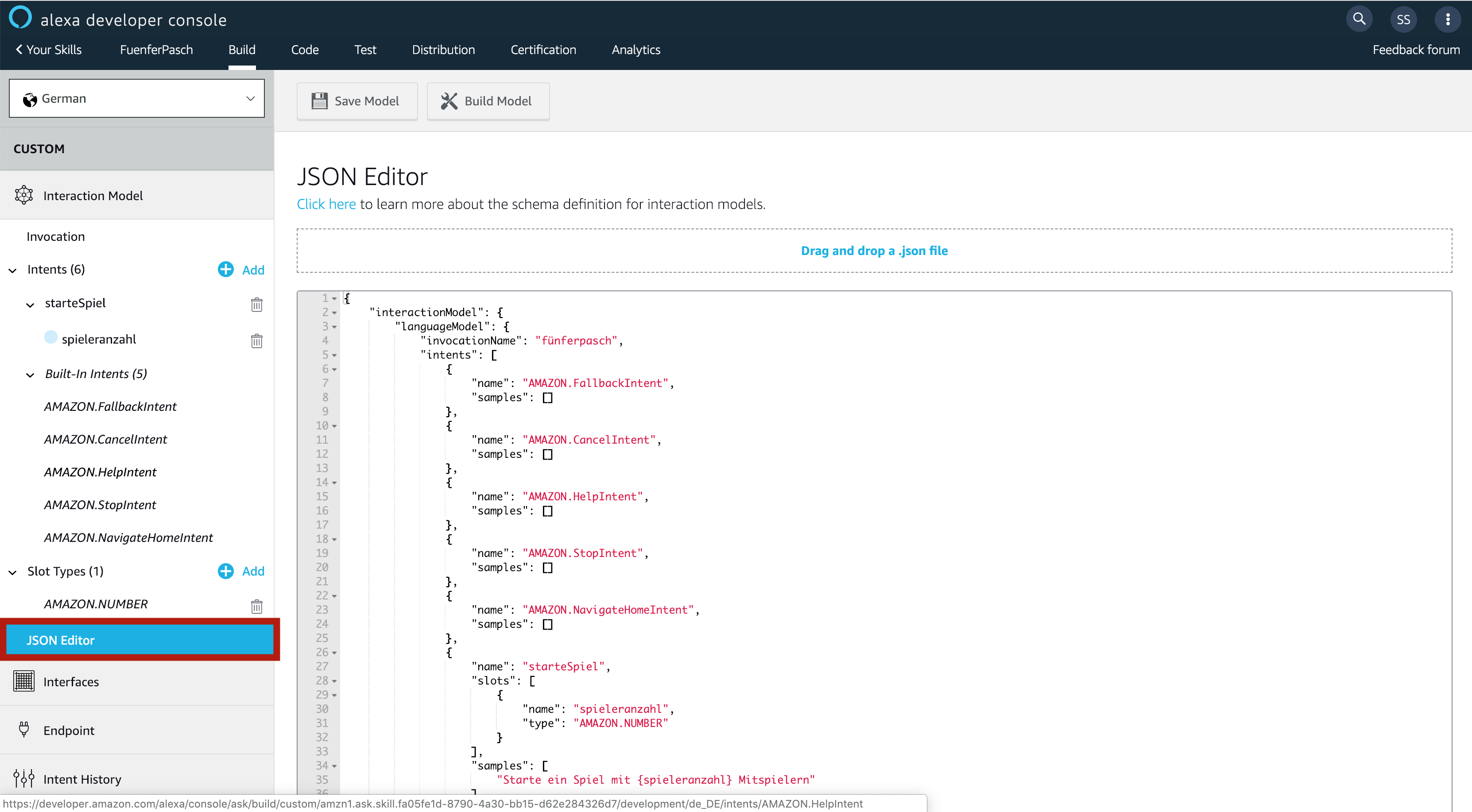Screen dimensions: 1472x812
Task: Collapse the Slot Types (1) section
Action: 12,572
